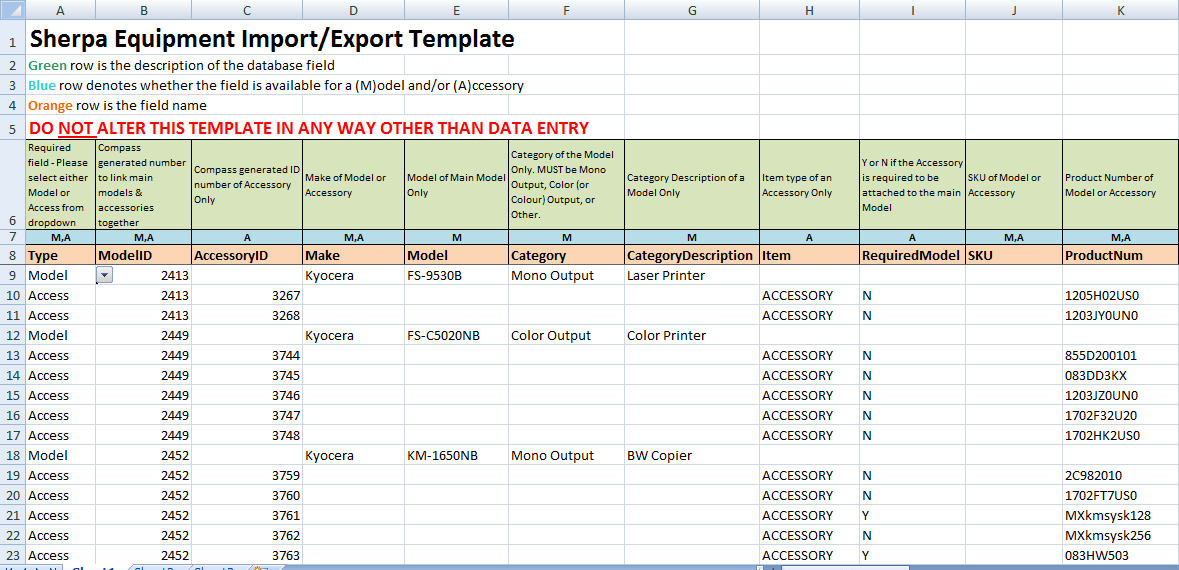
Task: Click AccessoryID cell '3744'
Action: [x=247, y=356]
